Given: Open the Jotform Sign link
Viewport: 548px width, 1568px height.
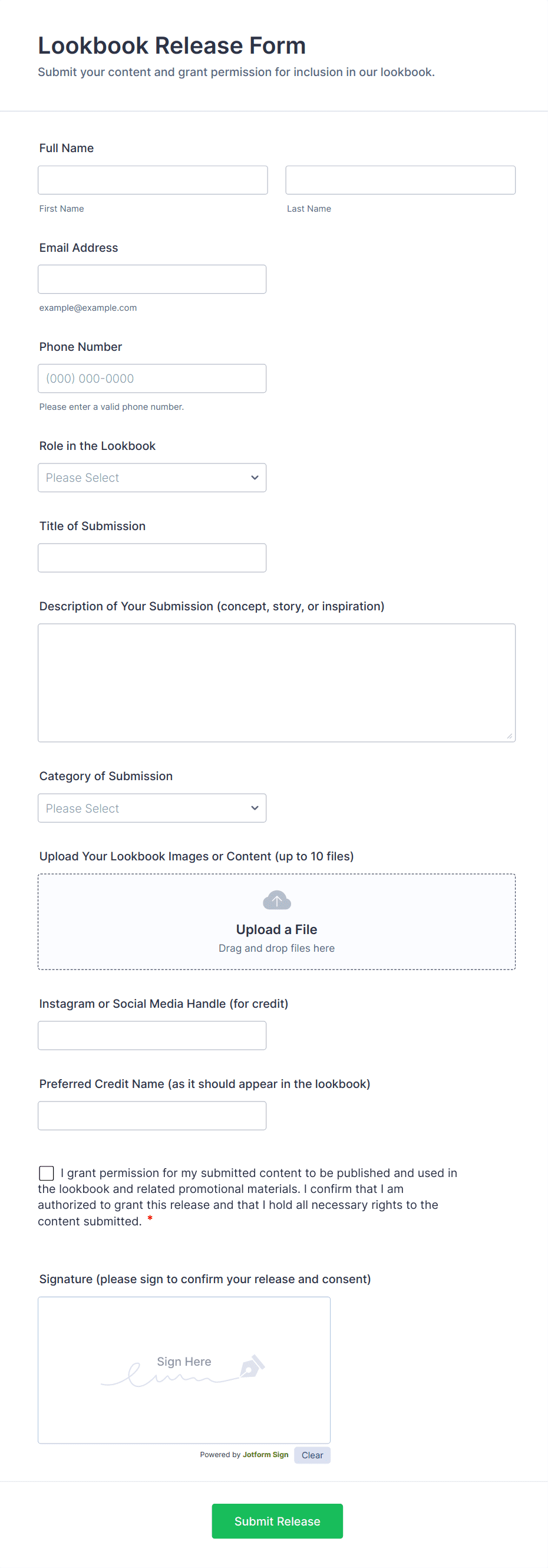Looking at the screenshot, I should click(265, 1455).
